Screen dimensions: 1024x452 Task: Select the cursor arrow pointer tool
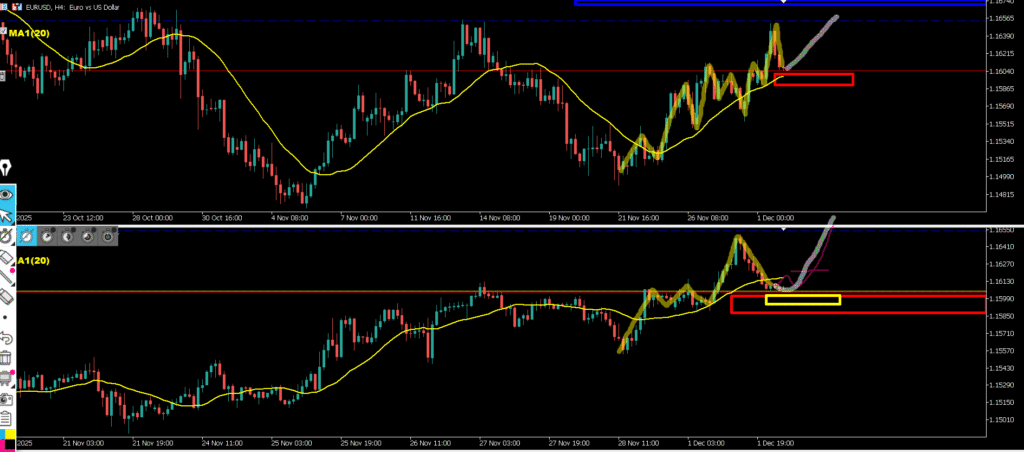6,214
